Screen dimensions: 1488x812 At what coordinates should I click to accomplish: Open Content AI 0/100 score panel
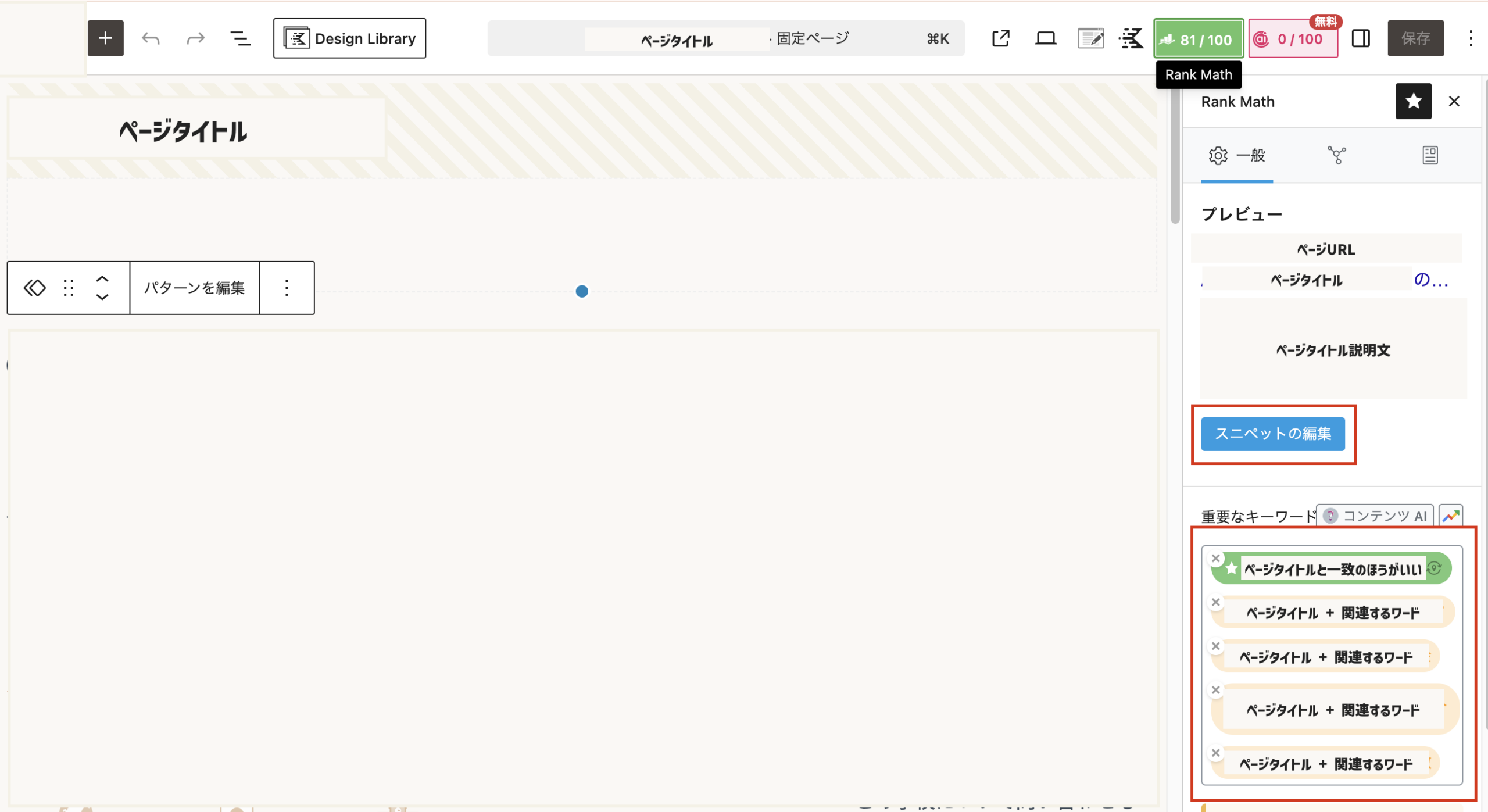pyautogui.click(x=1293, y=38)
